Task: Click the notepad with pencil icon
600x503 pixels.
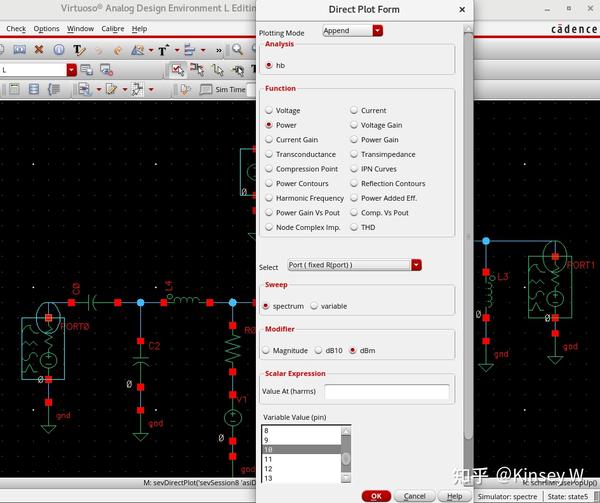Action: click(111, 90)
